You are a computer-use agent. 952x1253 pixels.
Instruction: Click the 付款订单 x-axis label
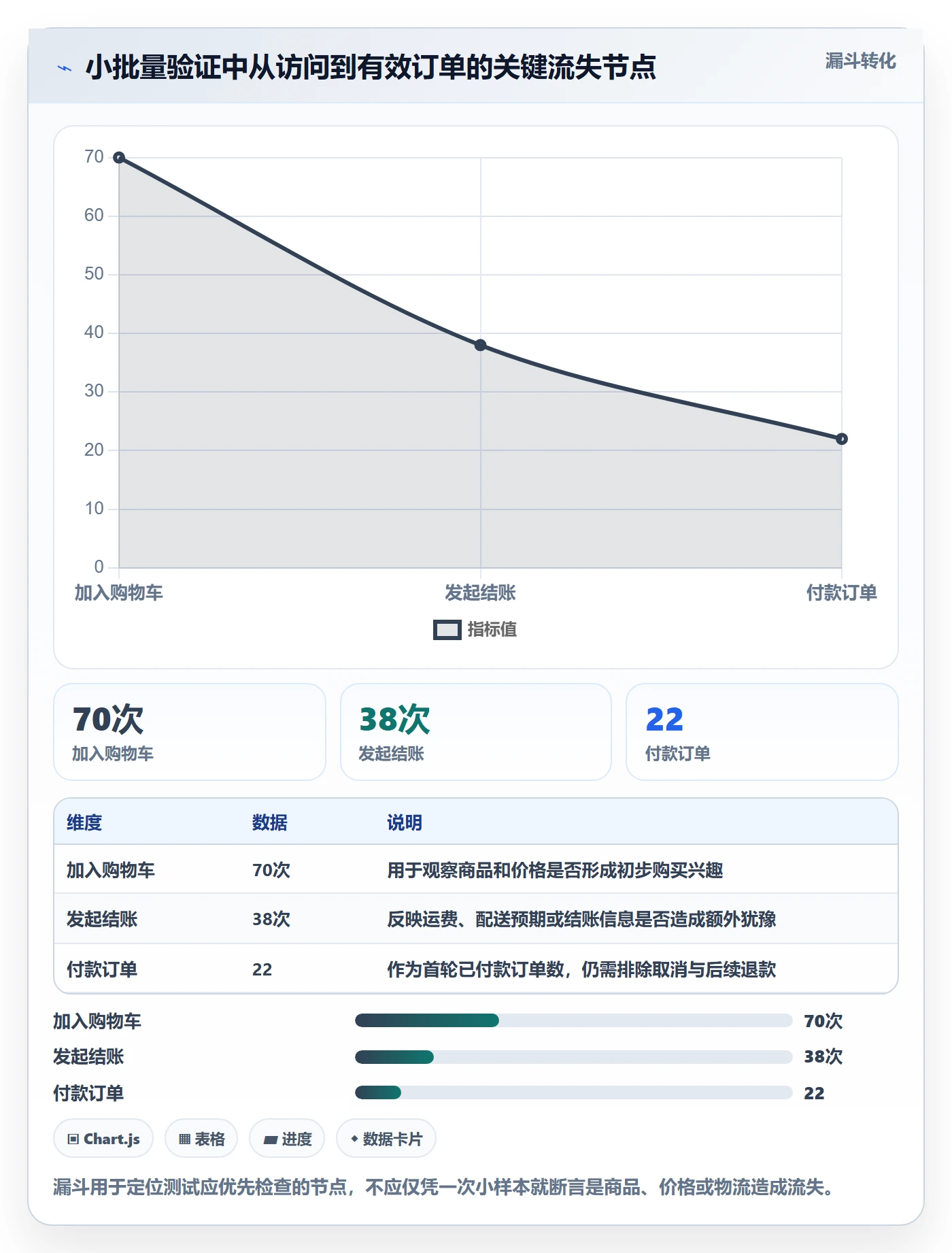click(x=842, y=592)
